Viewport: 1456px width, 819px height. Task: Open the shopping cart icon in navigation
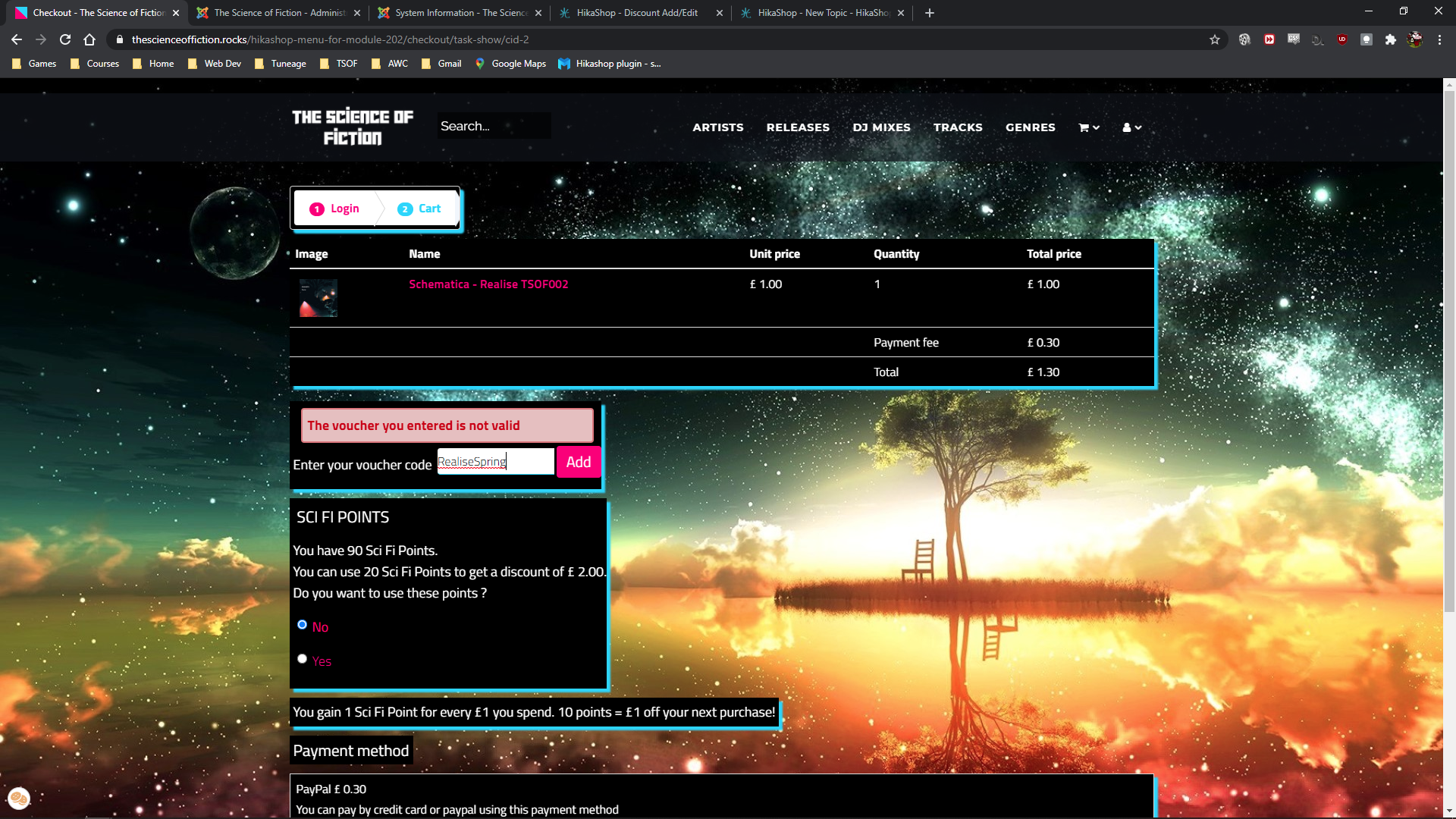point(1085,127)
